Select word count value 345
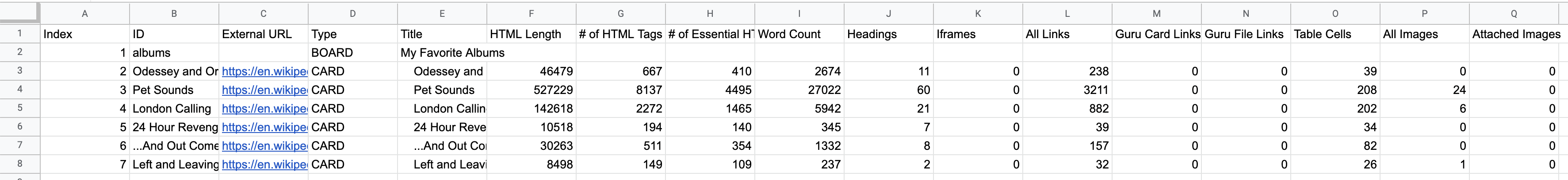Screen dimensions: 1568x180 point(799,127)
